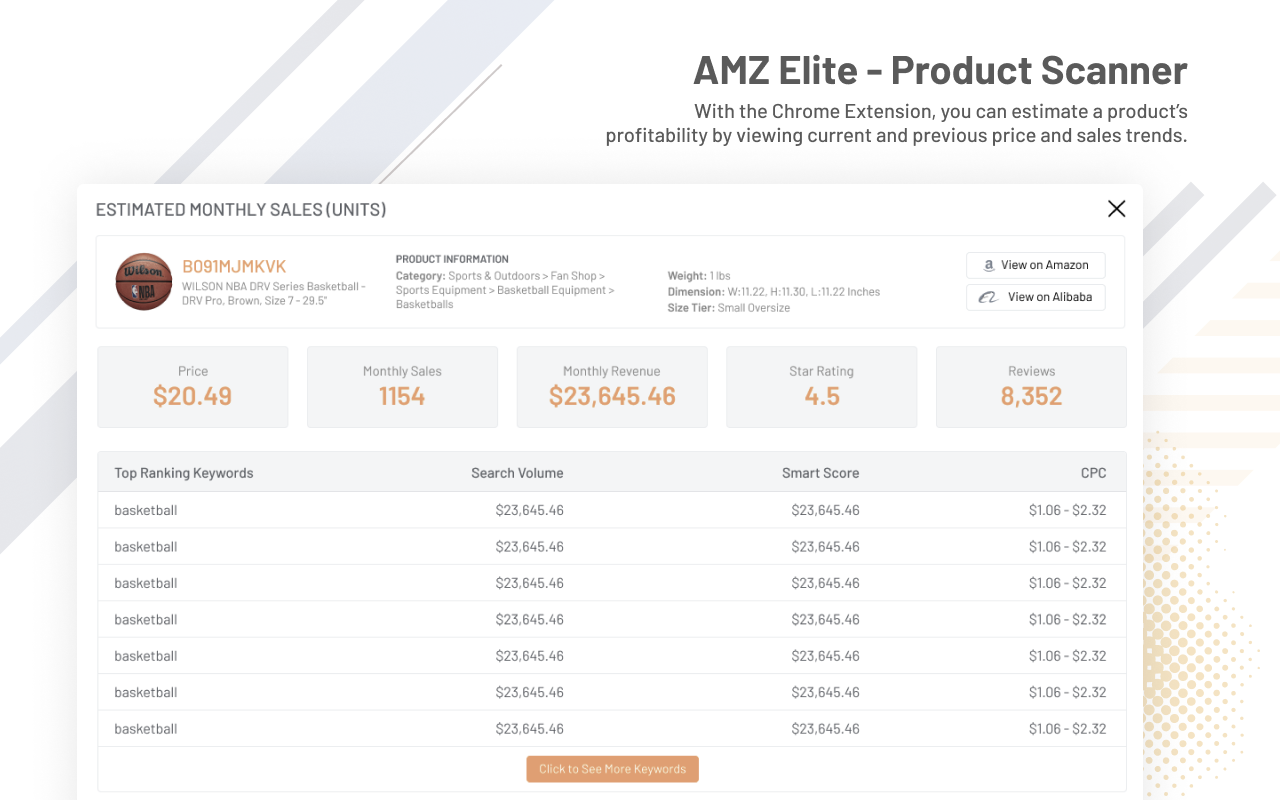This screenshot has width=1280, height=800.
Task: Click the Alibaba logo icon
Action: click(988, 297)
